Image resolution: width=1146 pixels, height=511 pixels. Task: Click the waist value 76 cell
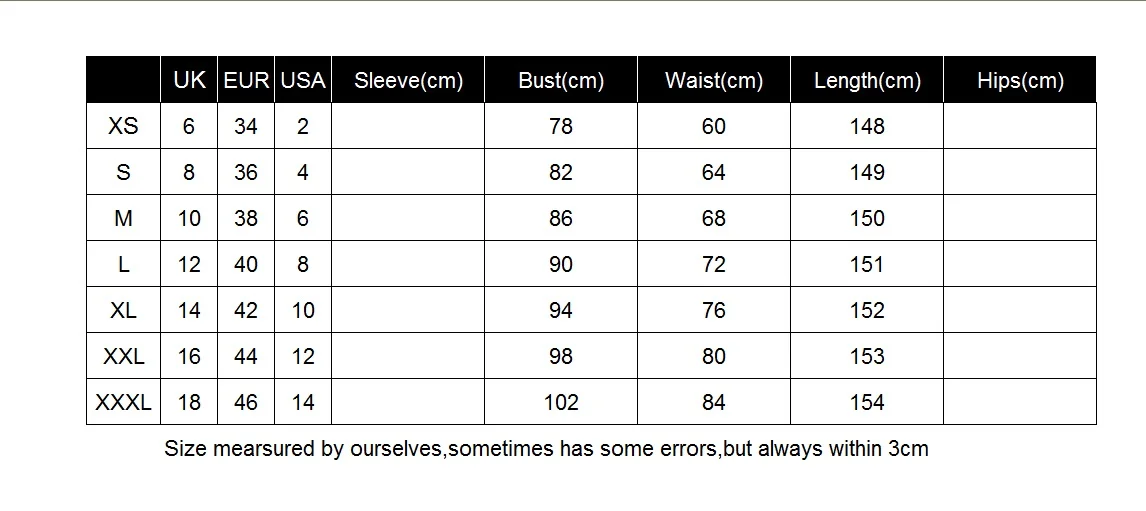click(714, 310)
